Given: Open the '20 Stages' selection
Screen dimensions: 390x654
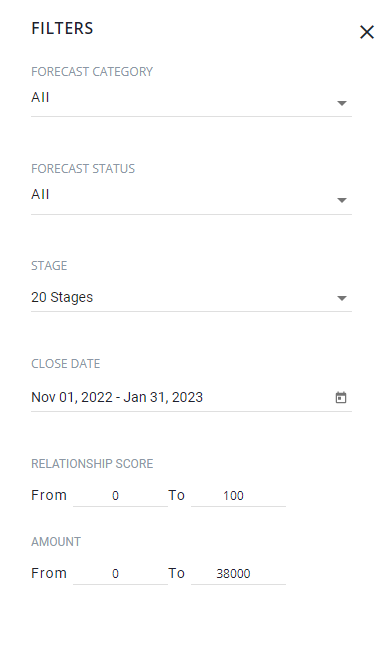Looking at the screenshot, I should (x=62, y=297).
